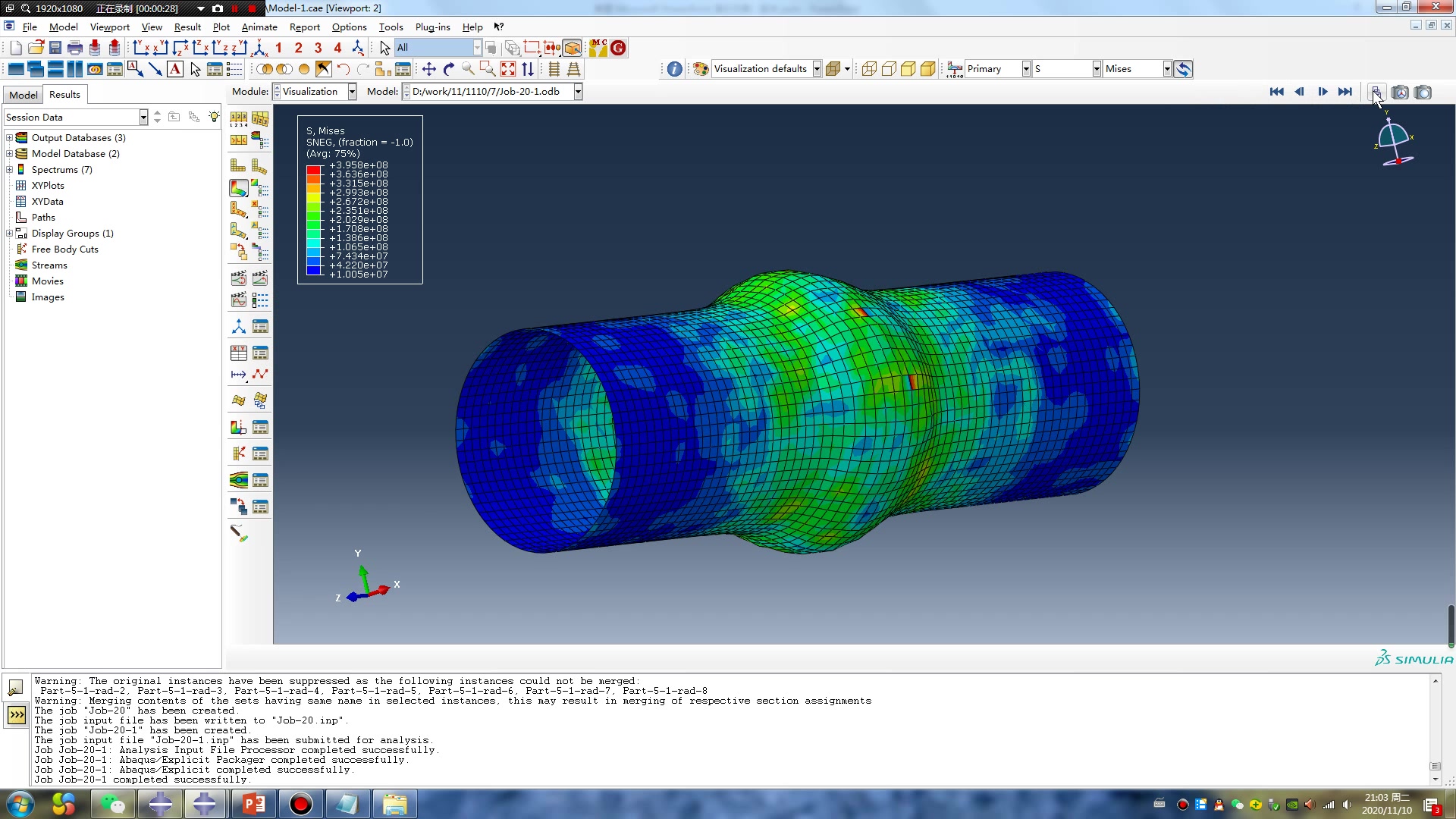Switch to the Model tab
The width and height of the screenshot is (1456, 819).
(x=23, y=95)
